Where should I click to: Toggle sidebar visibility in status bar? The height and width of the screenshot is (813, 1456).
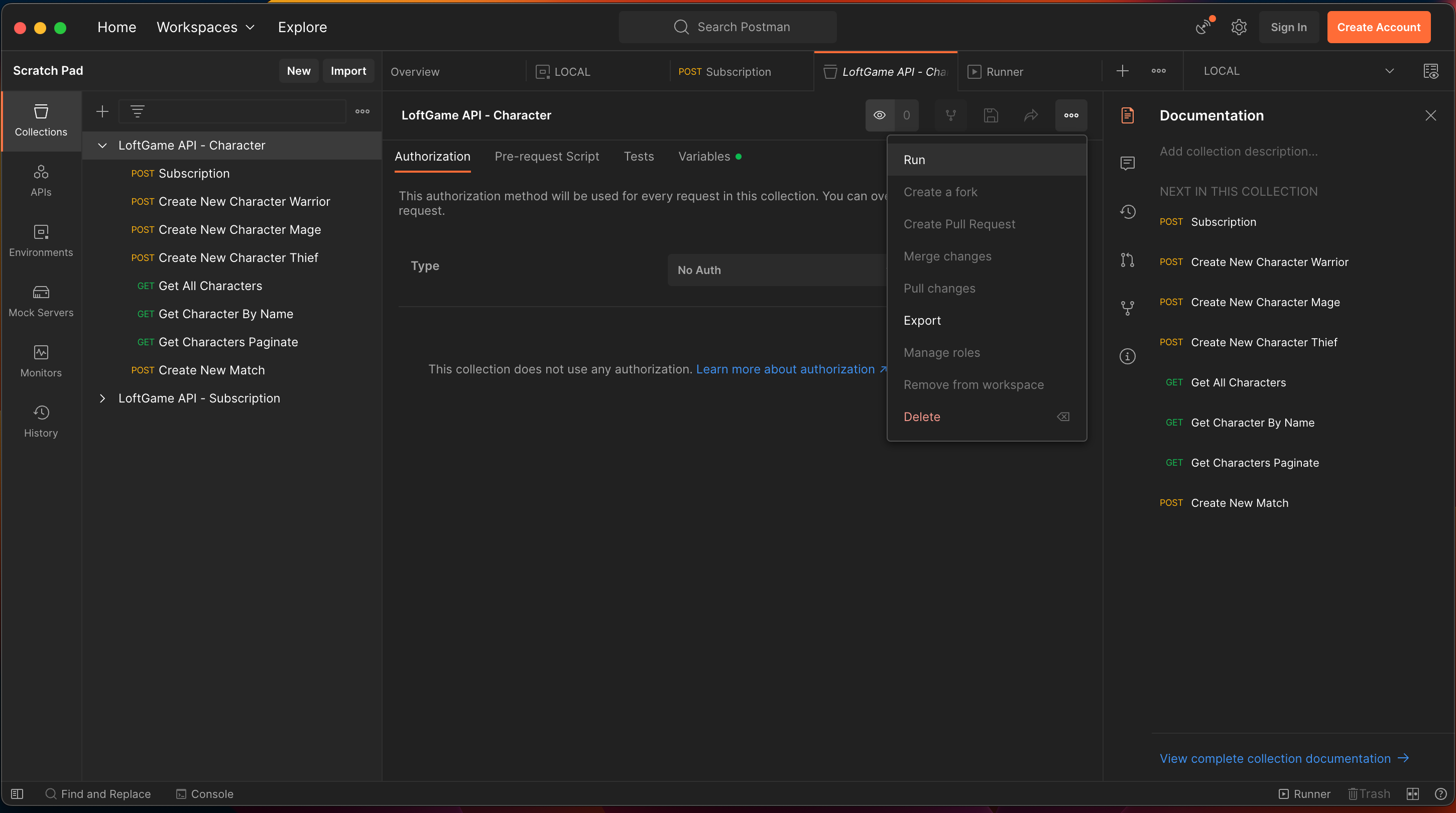(x=17, y=794)
